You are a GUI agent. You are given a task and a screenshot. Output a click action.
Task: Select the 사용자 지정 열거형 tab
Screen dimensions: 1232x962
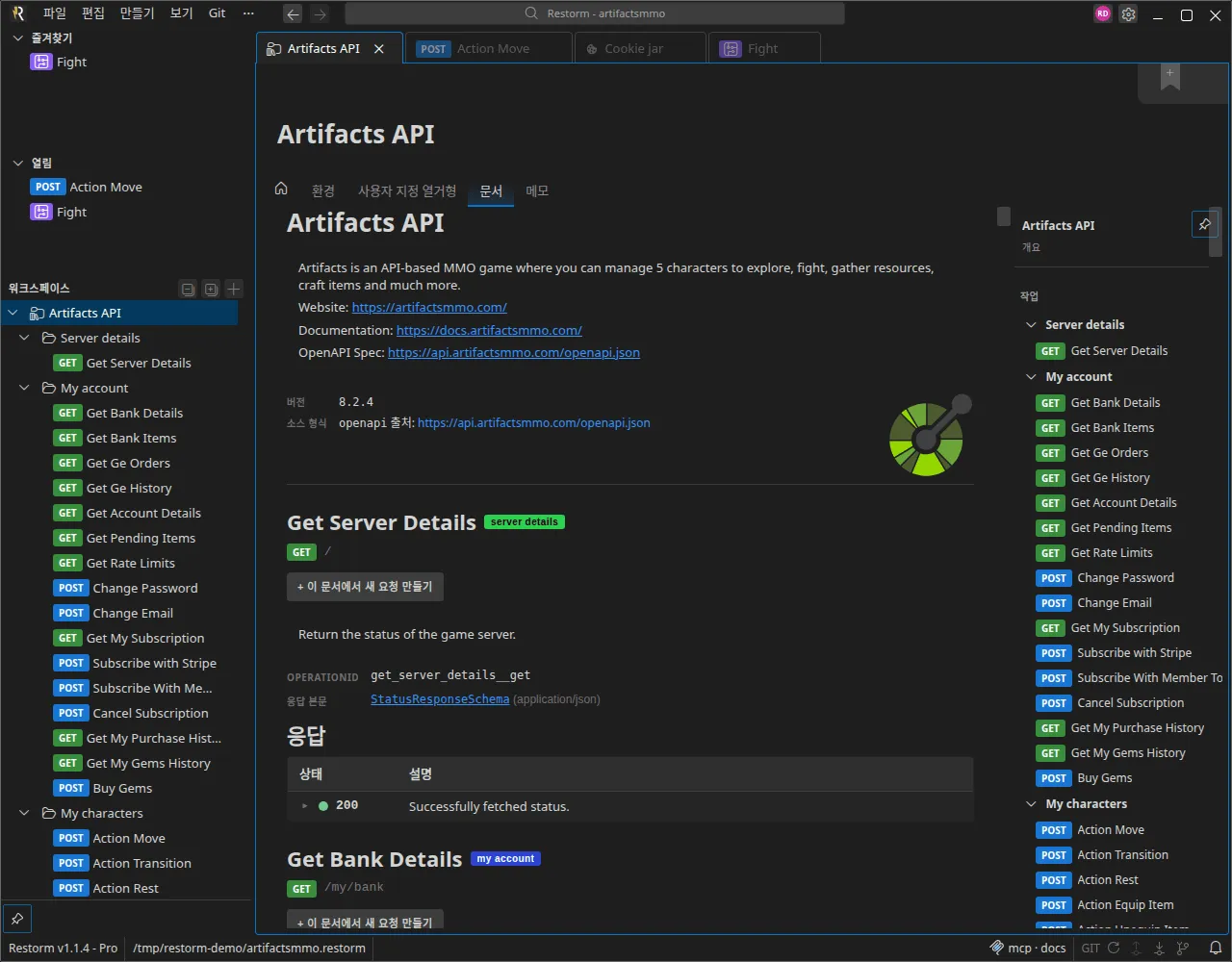click(407, 190)
